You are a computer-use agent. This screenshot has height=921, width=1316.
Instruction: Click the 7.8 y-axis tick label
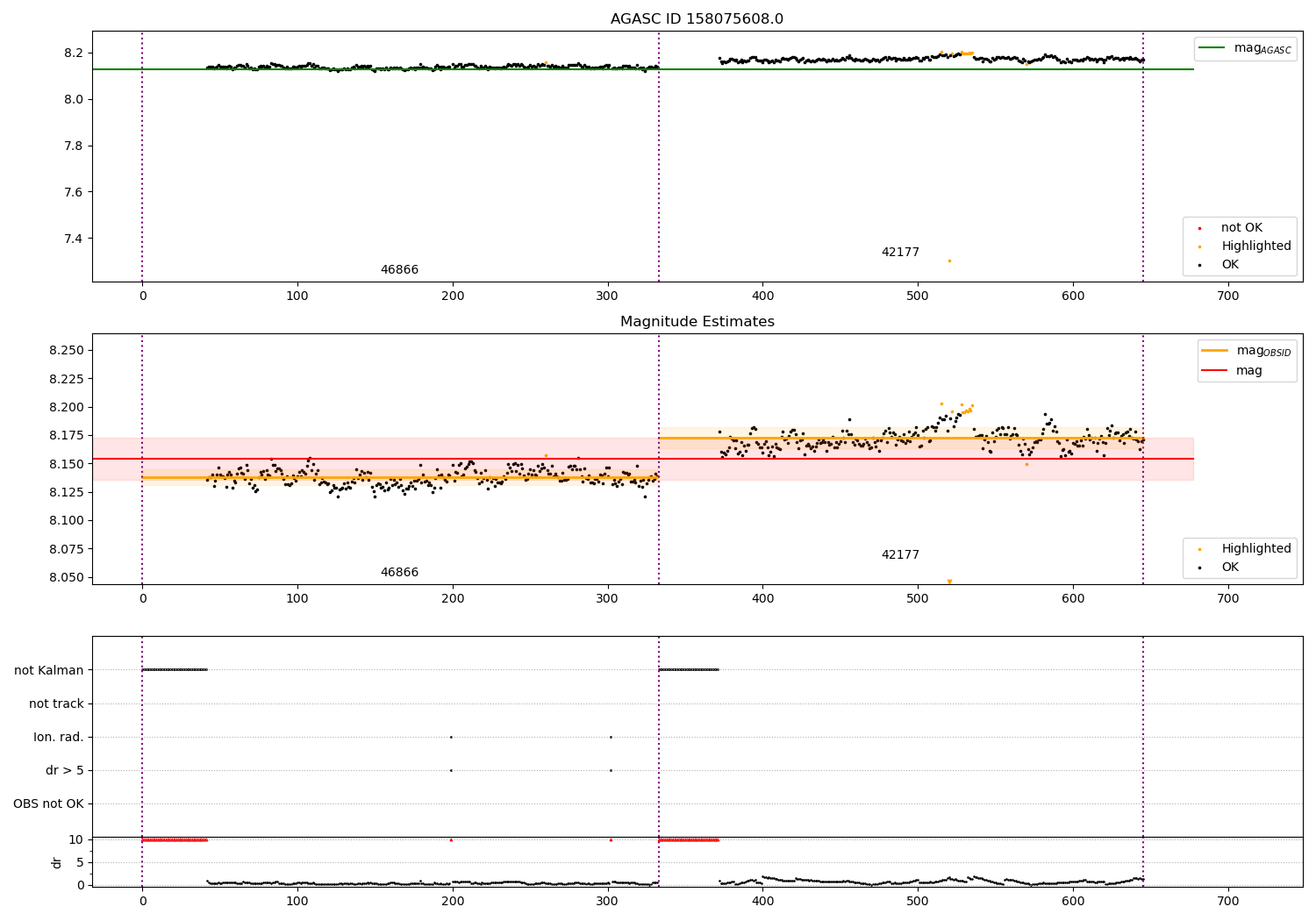point(74,146)
